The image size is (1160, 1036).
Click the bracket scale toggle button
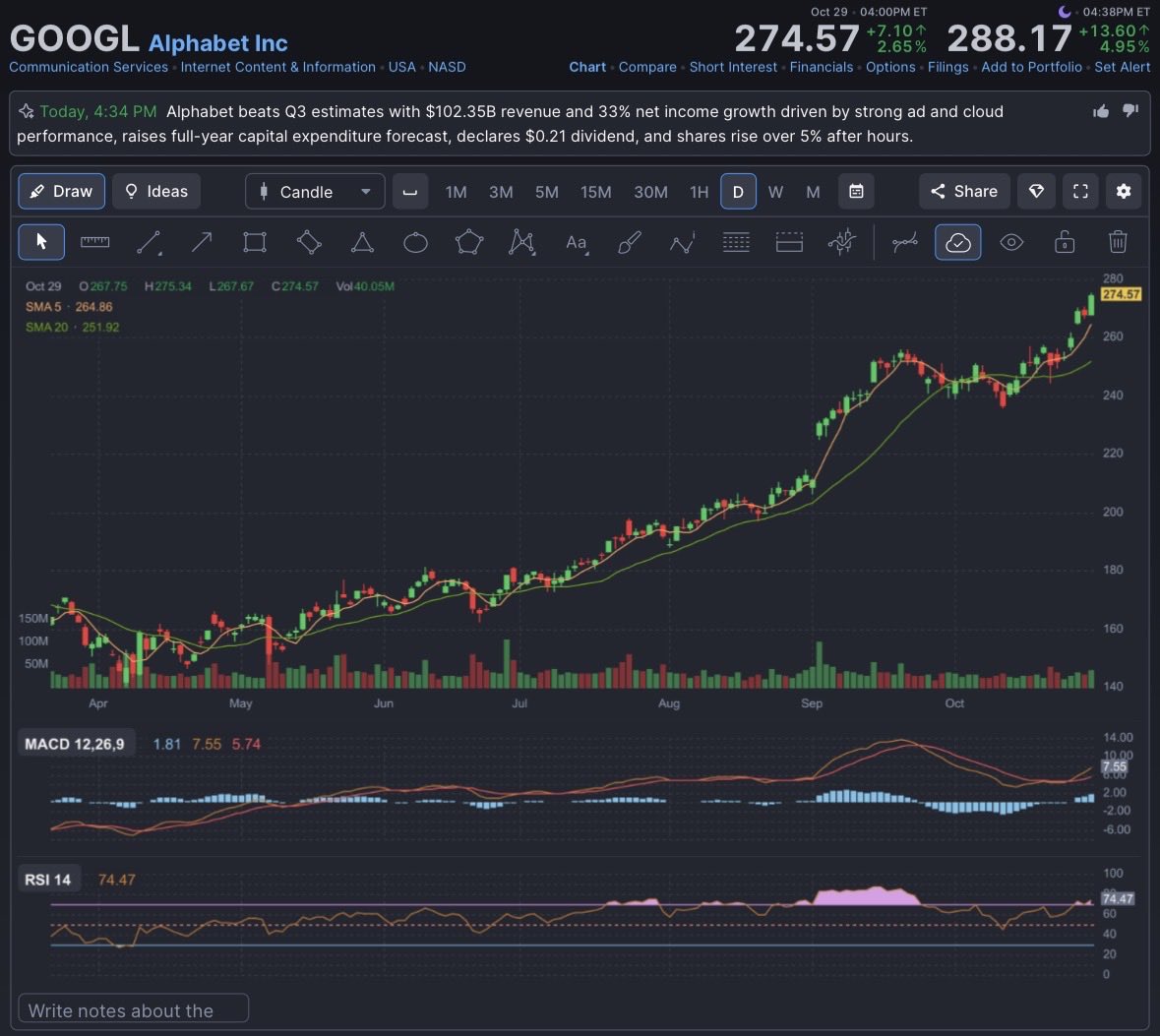coord(410,192)
